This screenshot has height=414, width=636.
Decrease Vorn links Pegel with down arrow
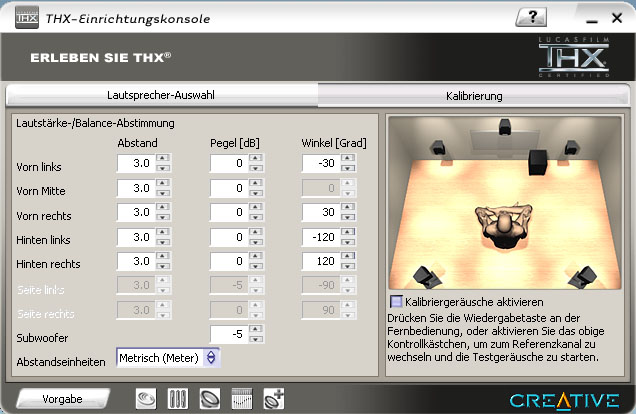[x=256, y=168]
